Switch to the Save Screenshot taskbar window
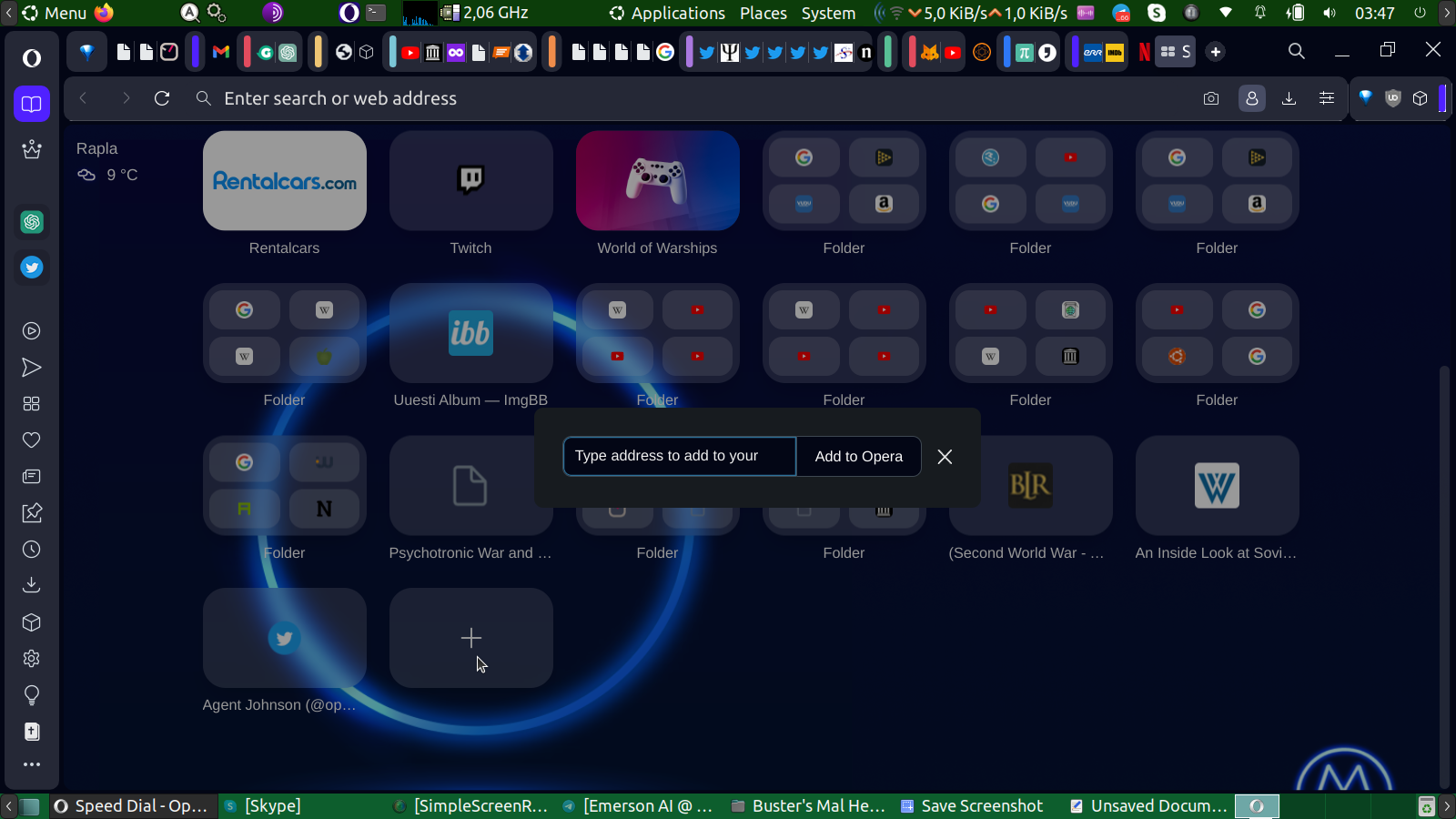This screenshot has height=819, width=1456. click(972, 806)
